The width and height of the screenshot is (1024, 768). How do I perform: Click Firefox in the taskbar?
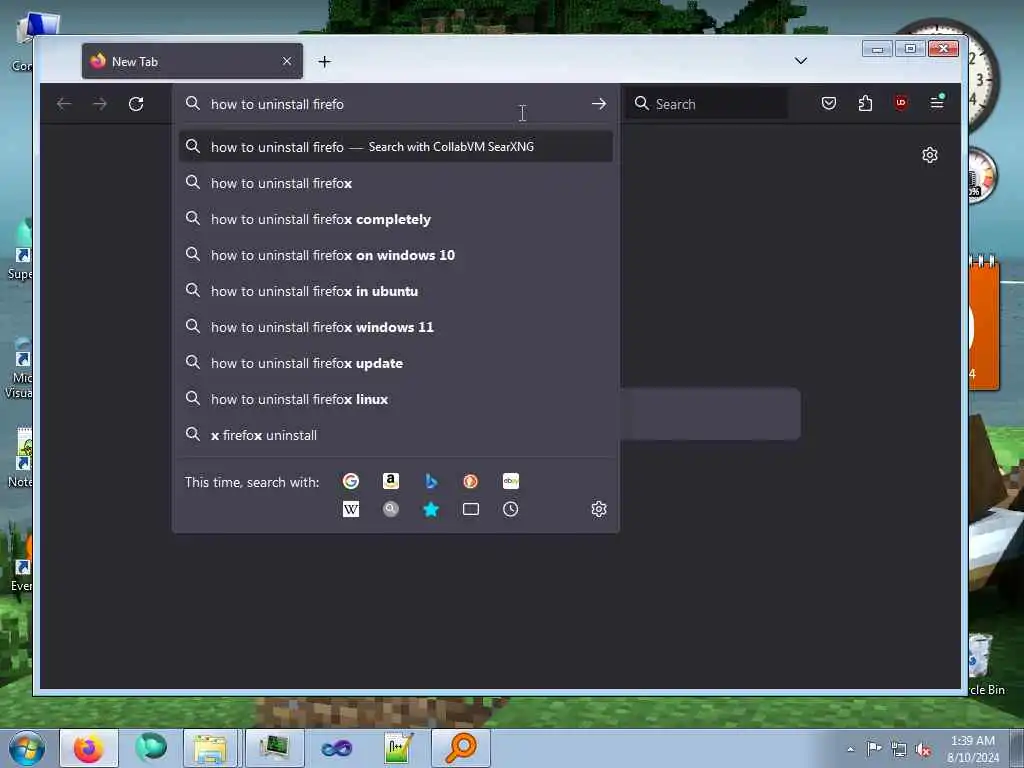(x=89, y=748)
